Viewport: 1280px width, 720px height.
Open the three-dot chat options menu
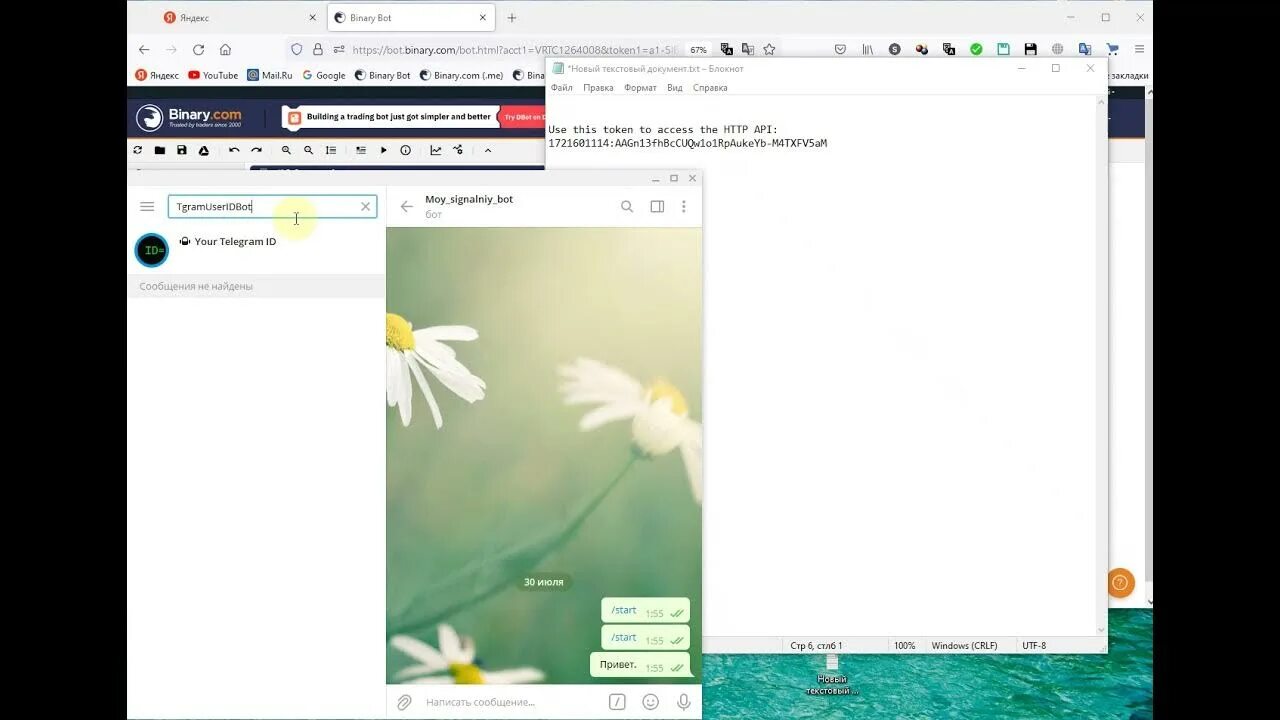(684, 207)
